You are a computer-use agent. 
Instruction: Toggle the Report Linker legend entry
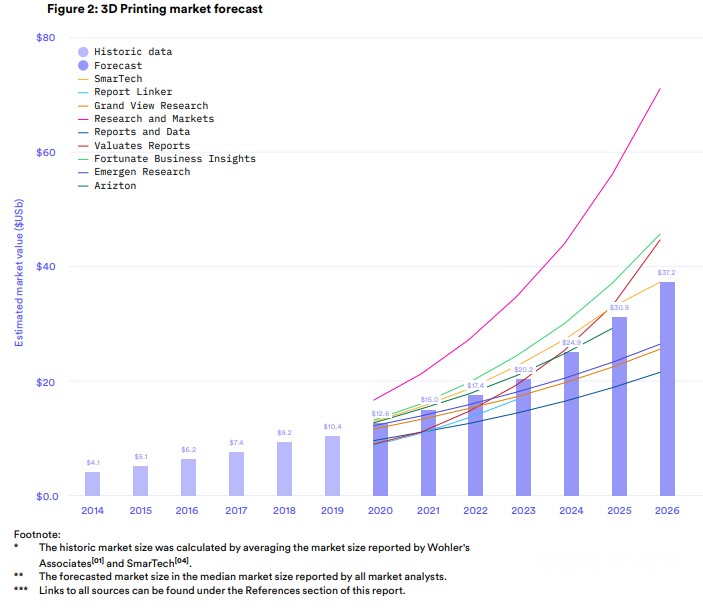133,92
